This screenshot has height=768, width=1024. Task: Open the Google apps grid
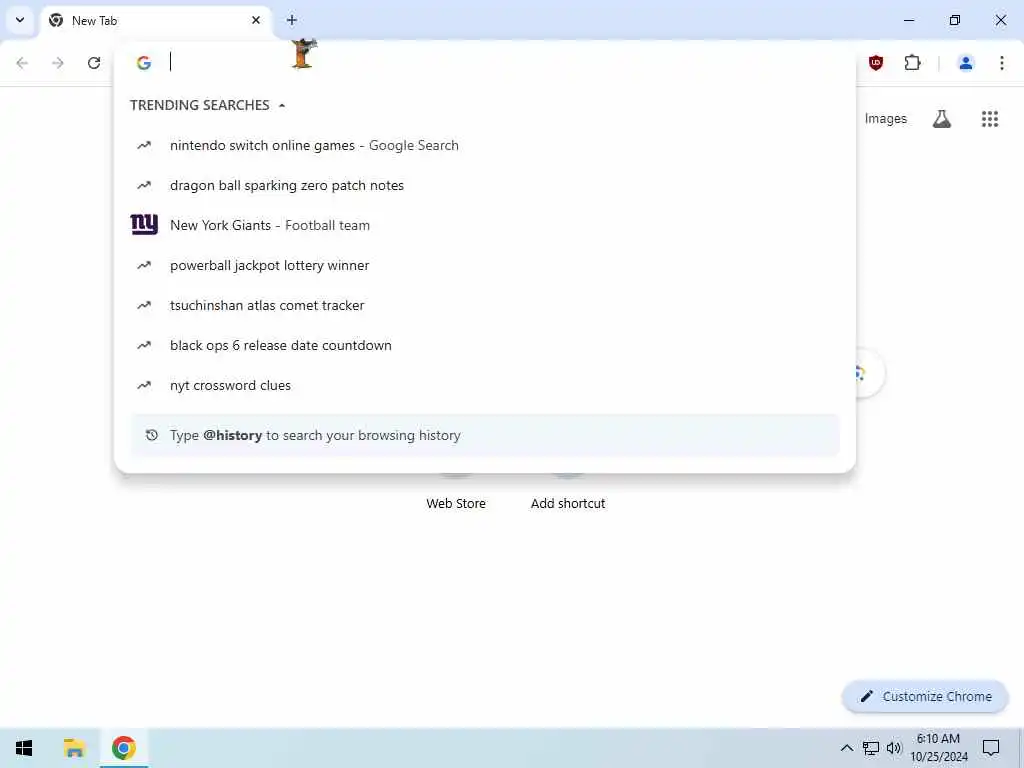click(x=989, y=119)
